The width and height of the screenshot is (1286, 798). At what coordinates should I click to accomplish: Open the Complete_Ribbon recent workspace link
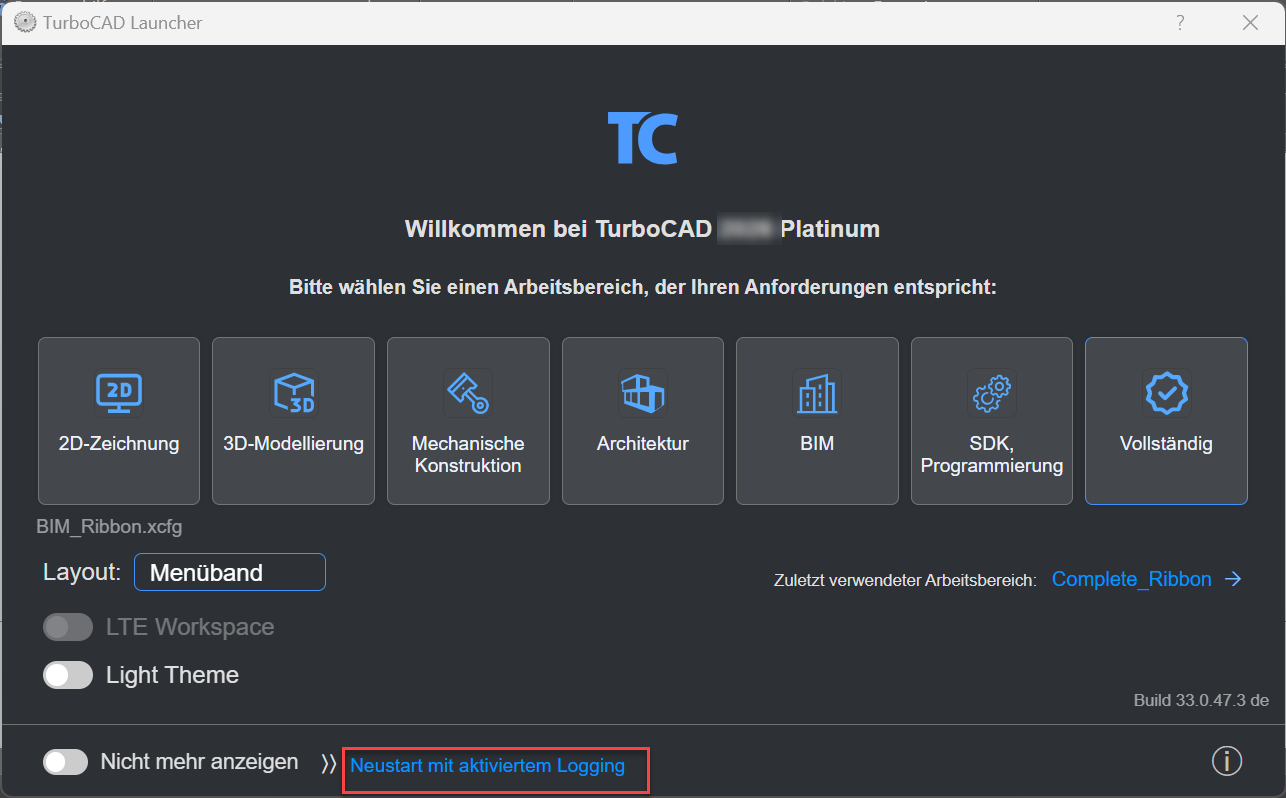1147,579
